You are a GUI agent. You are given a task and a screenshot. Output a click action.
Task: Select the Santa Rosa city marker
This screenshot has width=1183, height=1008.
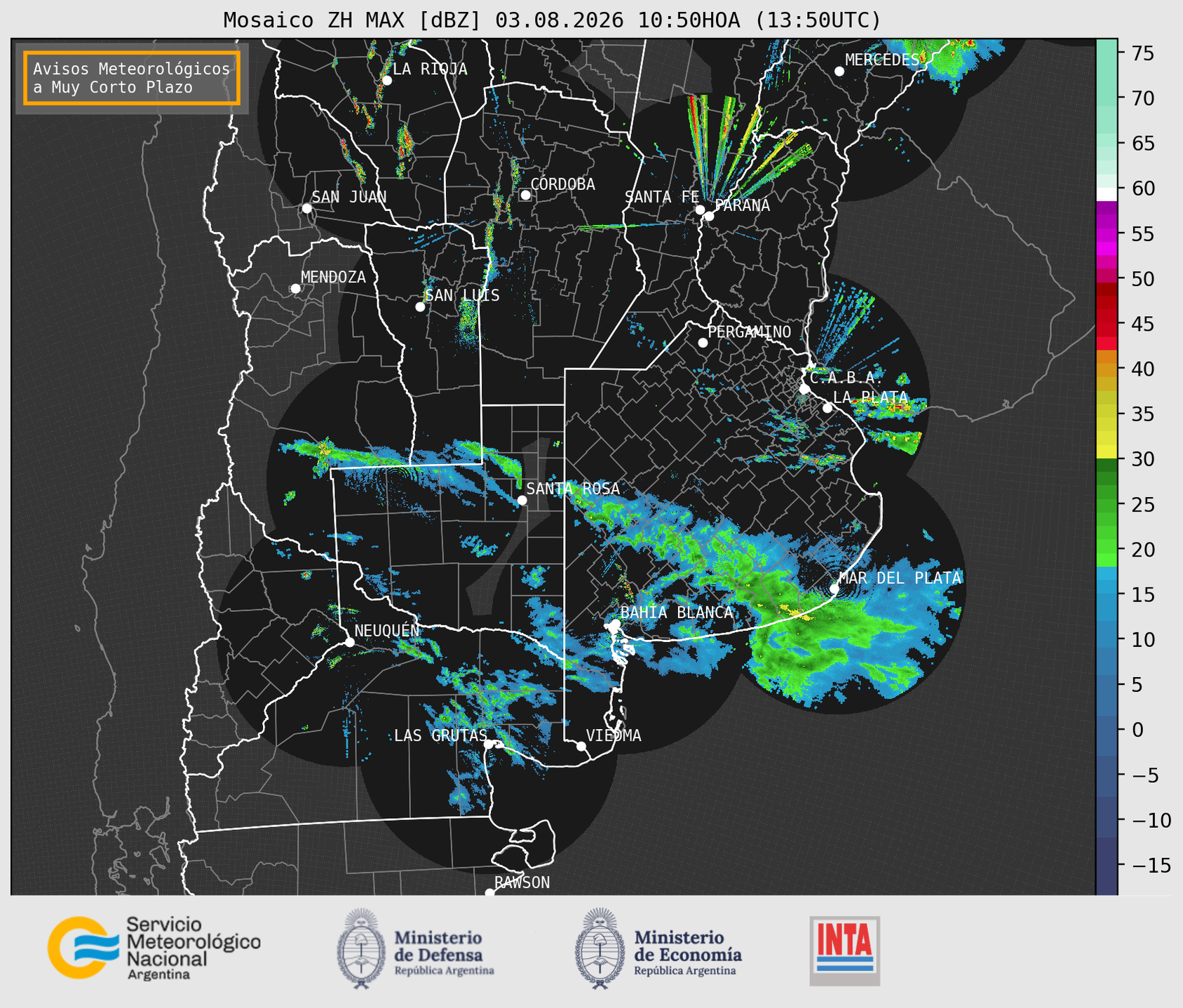pyautogui.click(x=522, y=500)
